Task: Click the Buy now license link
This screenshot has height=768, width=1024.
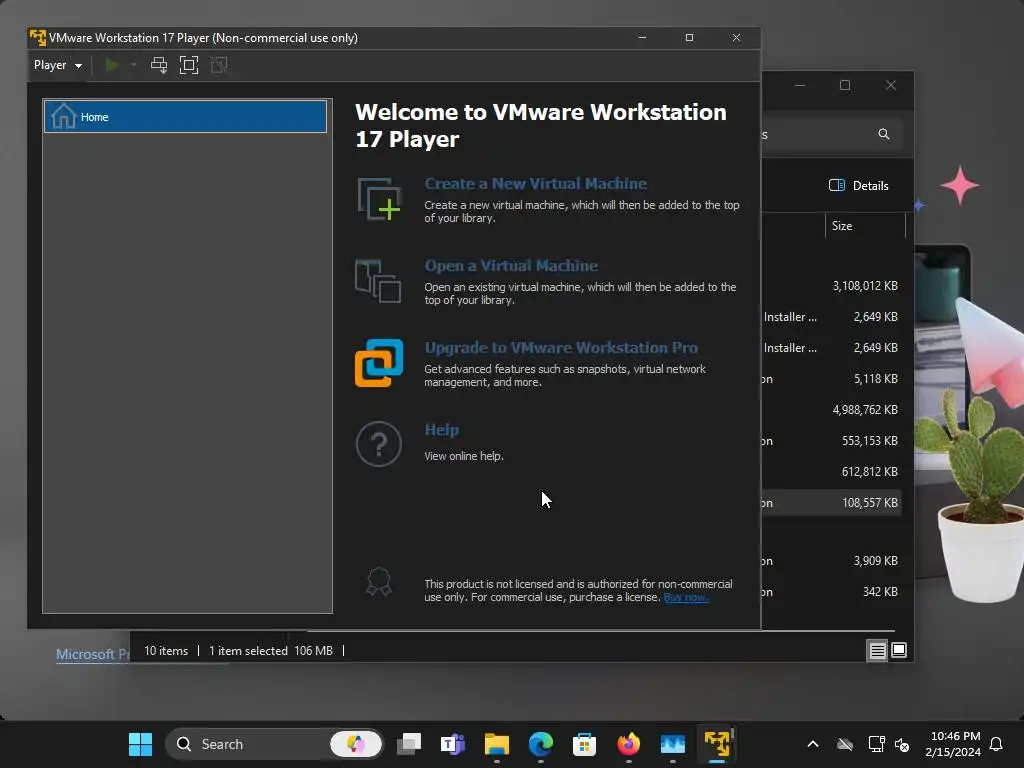Action: (x=686, y=598)
